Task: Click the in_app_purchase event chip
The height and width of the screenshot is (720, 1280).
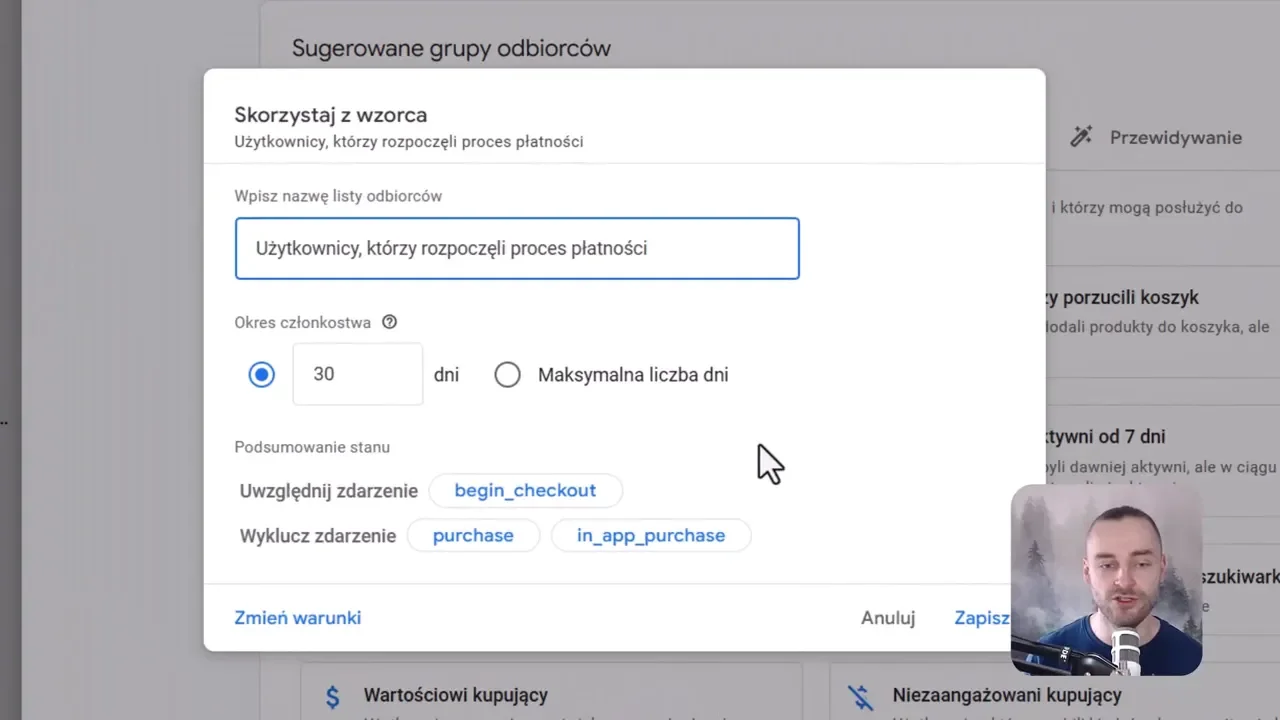Action: [x=651, y=535]
